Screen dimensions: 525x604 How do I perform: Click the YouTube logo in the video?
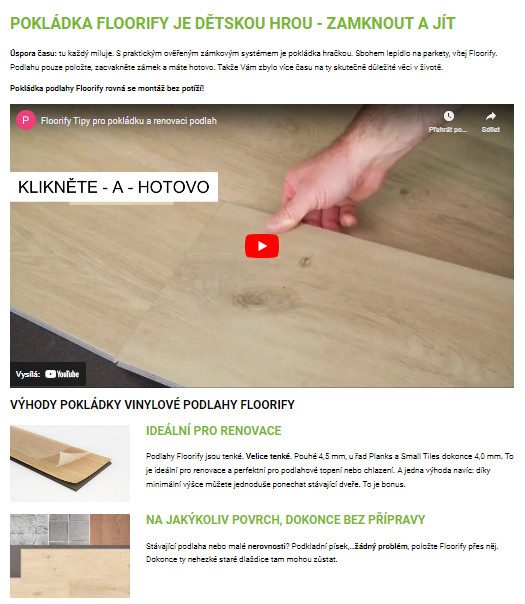tap(62, 374)
